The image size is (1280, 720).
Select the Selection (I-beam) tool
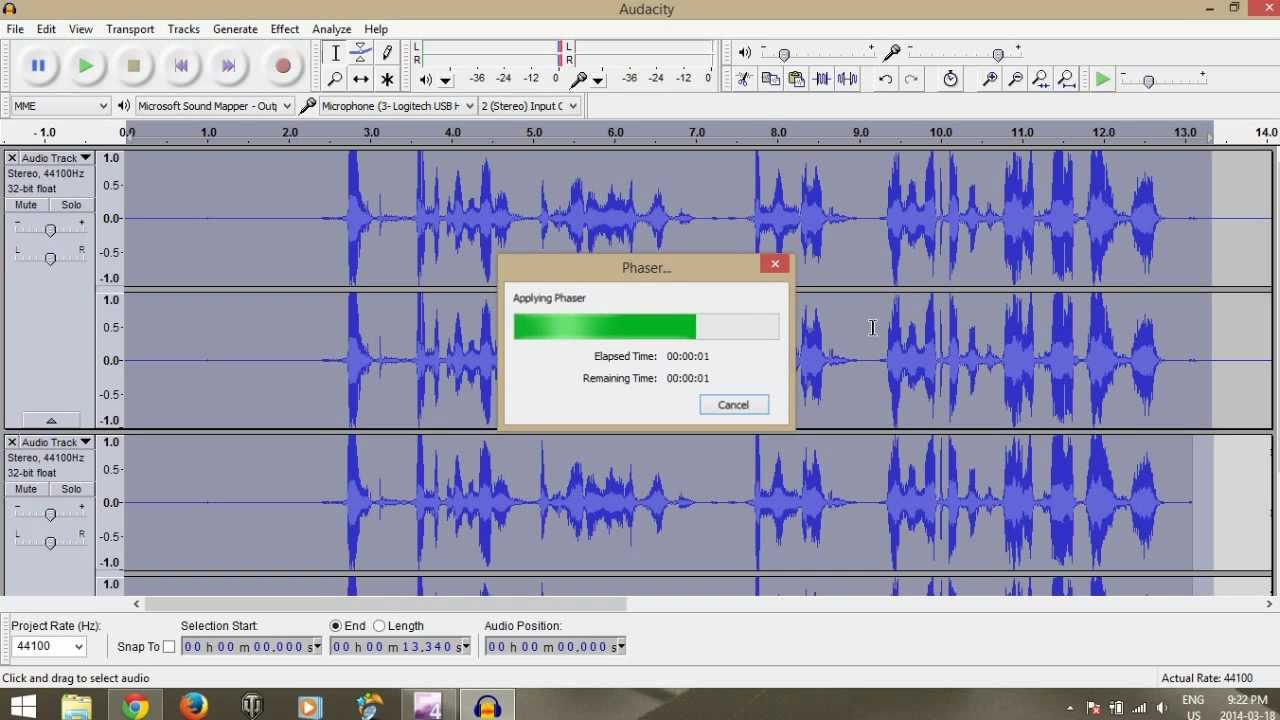pyautogui.click(x=335, y=53)
